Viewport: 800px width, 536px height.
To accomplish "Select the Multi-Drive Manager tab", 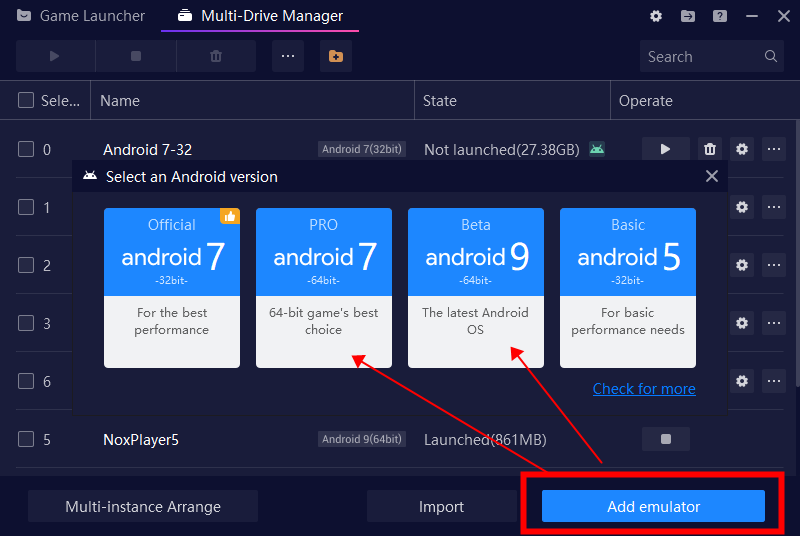I will coord(260,16).
